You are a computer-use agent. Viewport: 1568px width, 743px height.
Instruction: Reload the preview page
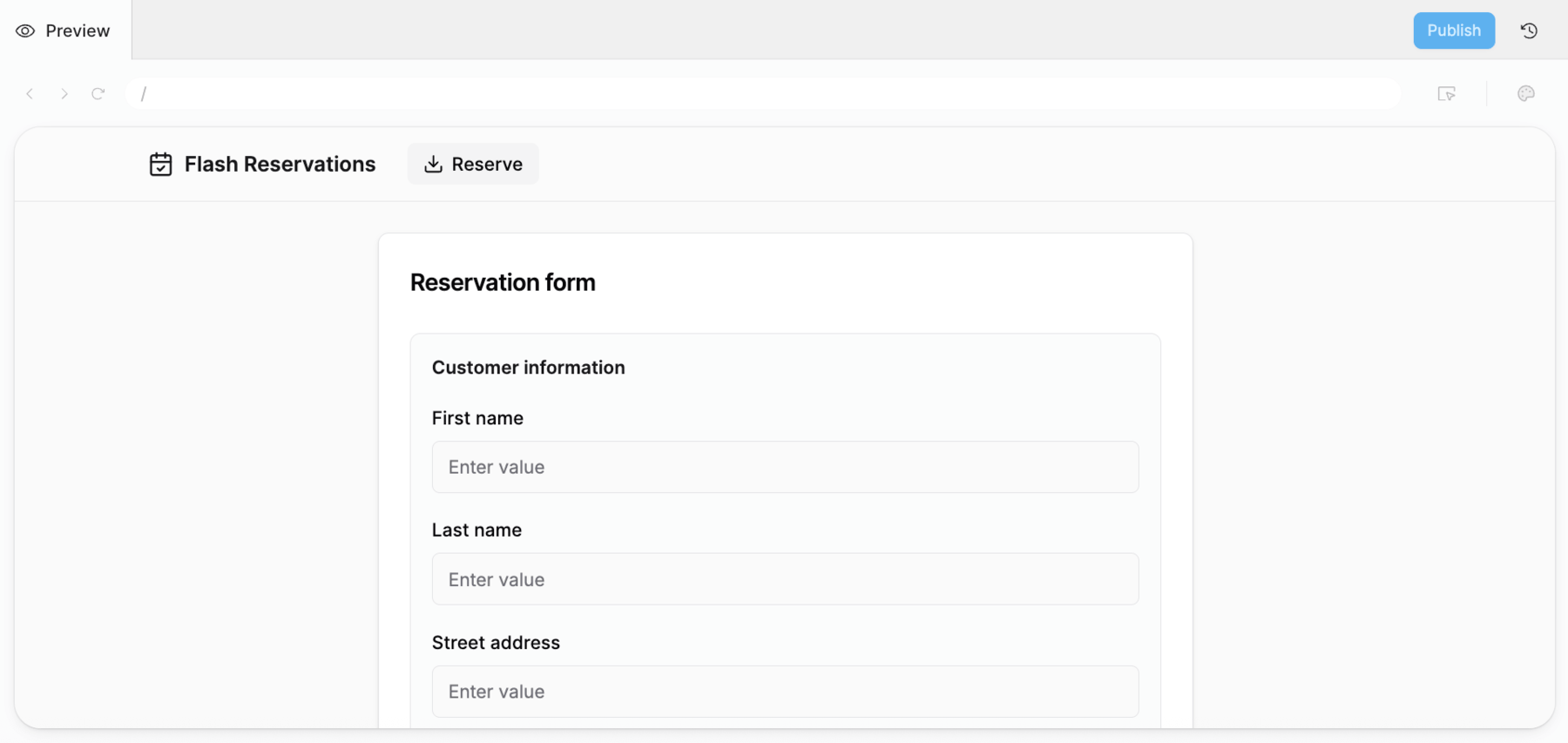[98, 94]
